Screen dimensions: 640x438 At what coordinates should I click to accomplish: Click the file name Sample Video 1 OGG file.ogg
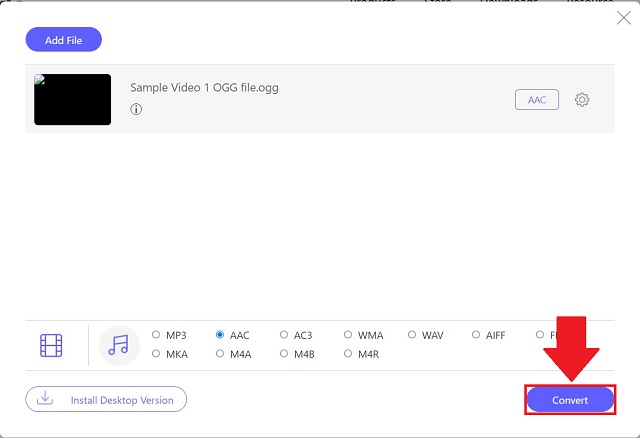click(x=204, y=88)
